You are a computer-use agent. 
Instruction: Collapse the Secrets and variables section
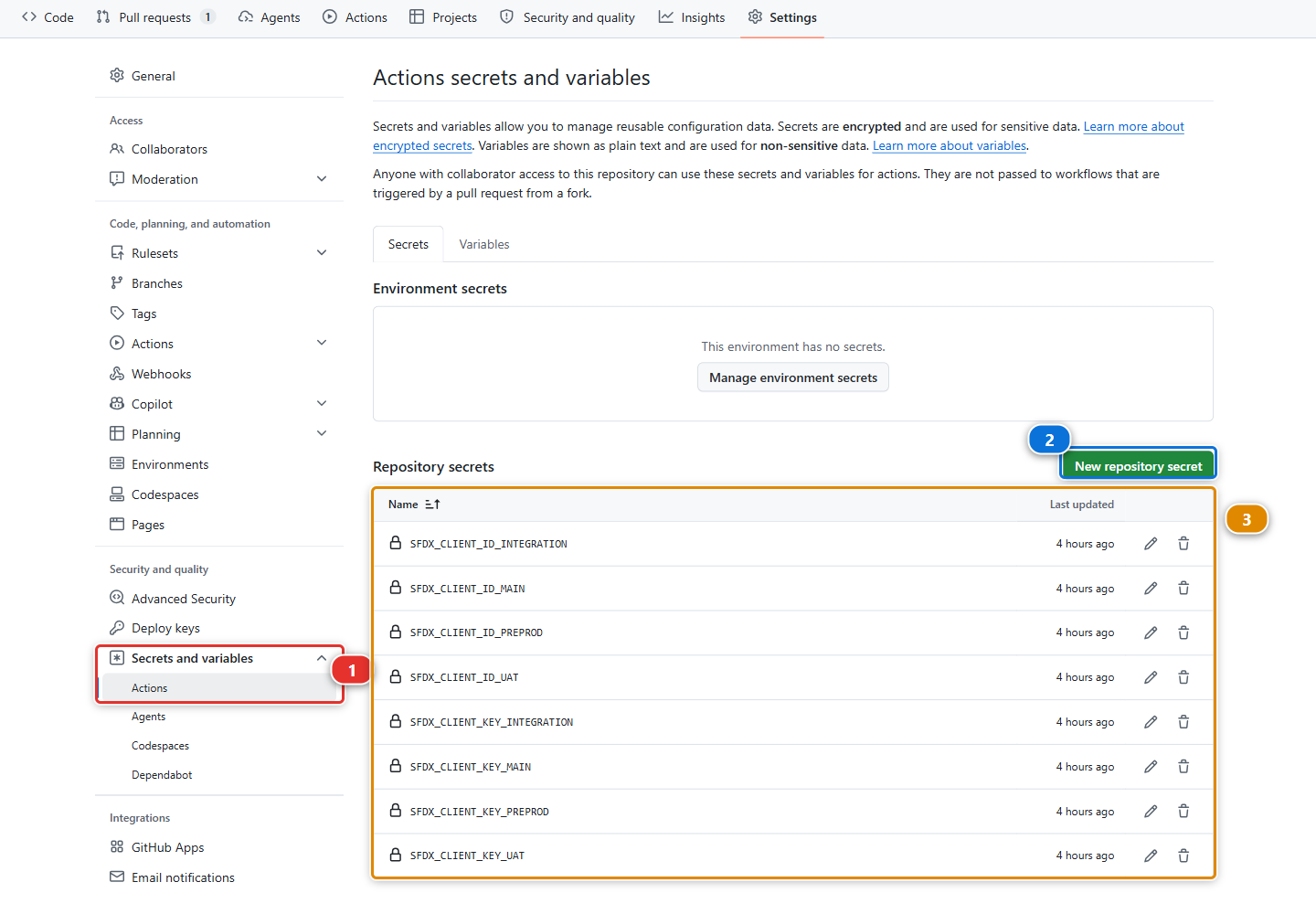click(322, 658)
